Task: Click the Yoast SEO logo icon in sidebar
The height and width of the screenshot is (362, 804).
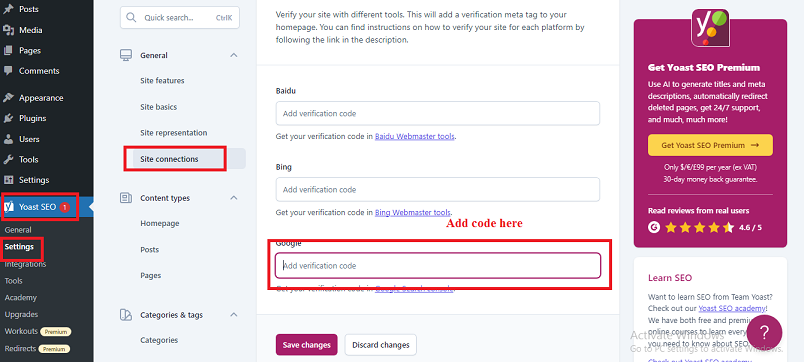Action: coord(9,207)
